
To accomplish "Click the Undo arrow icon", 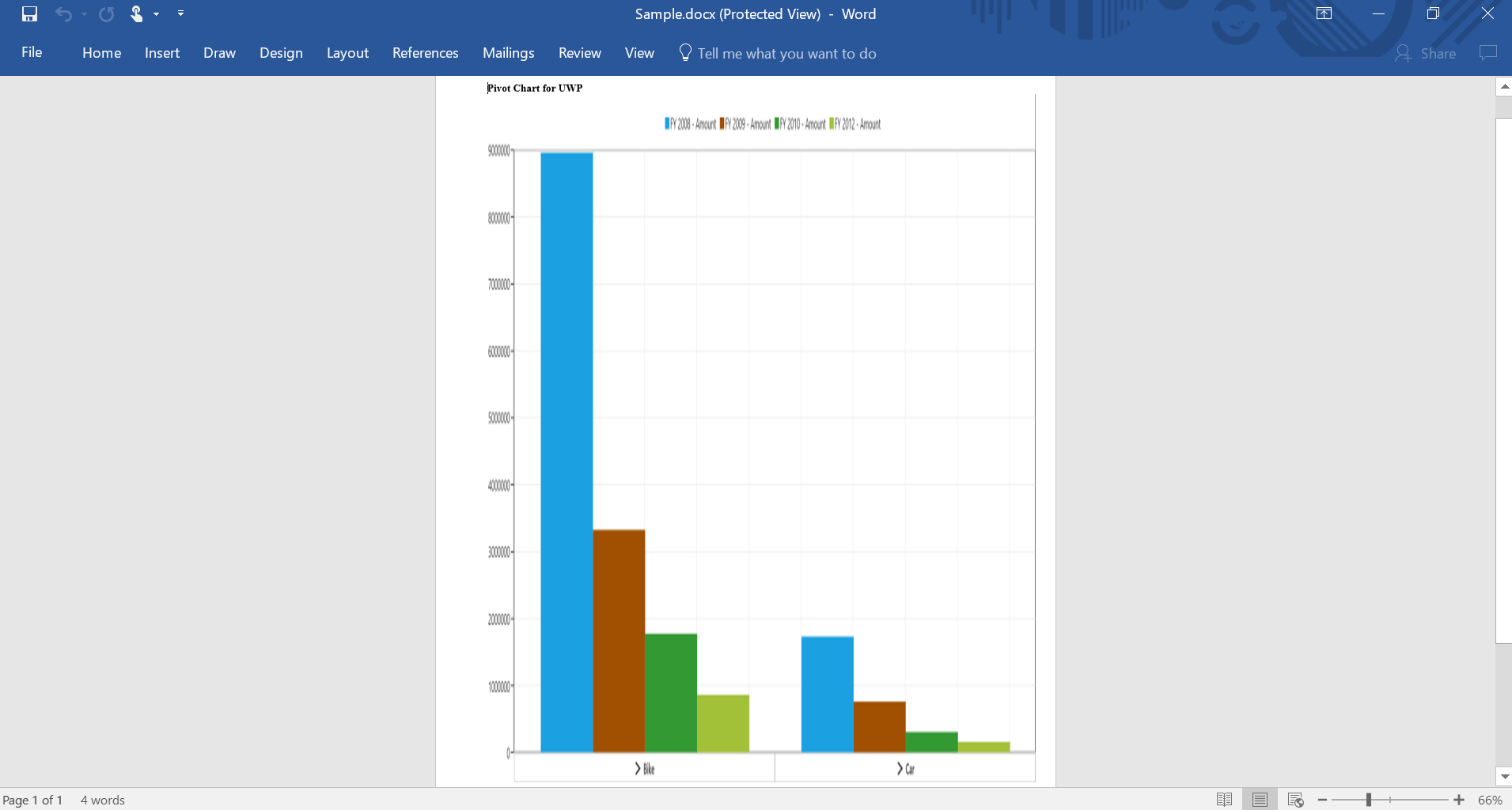I will click(63, 13).
